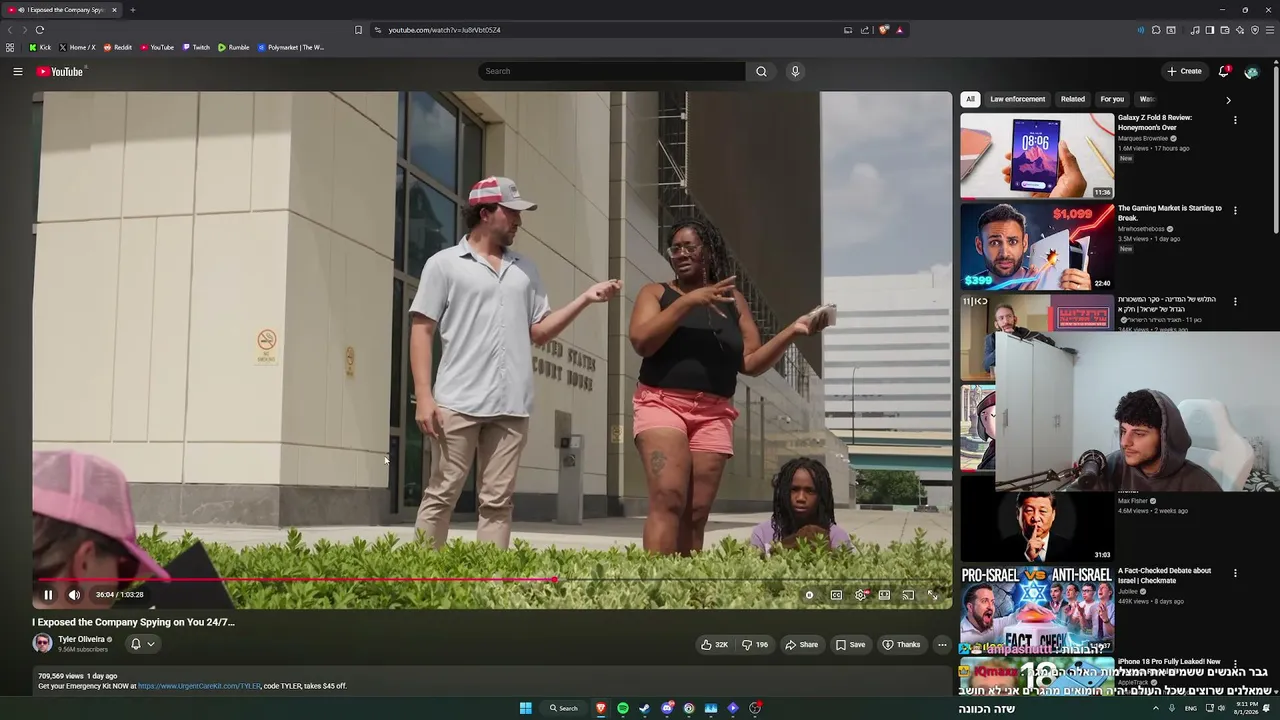Turn on closed captions
The image size is (1280, 720).
[x=836, y=595]
